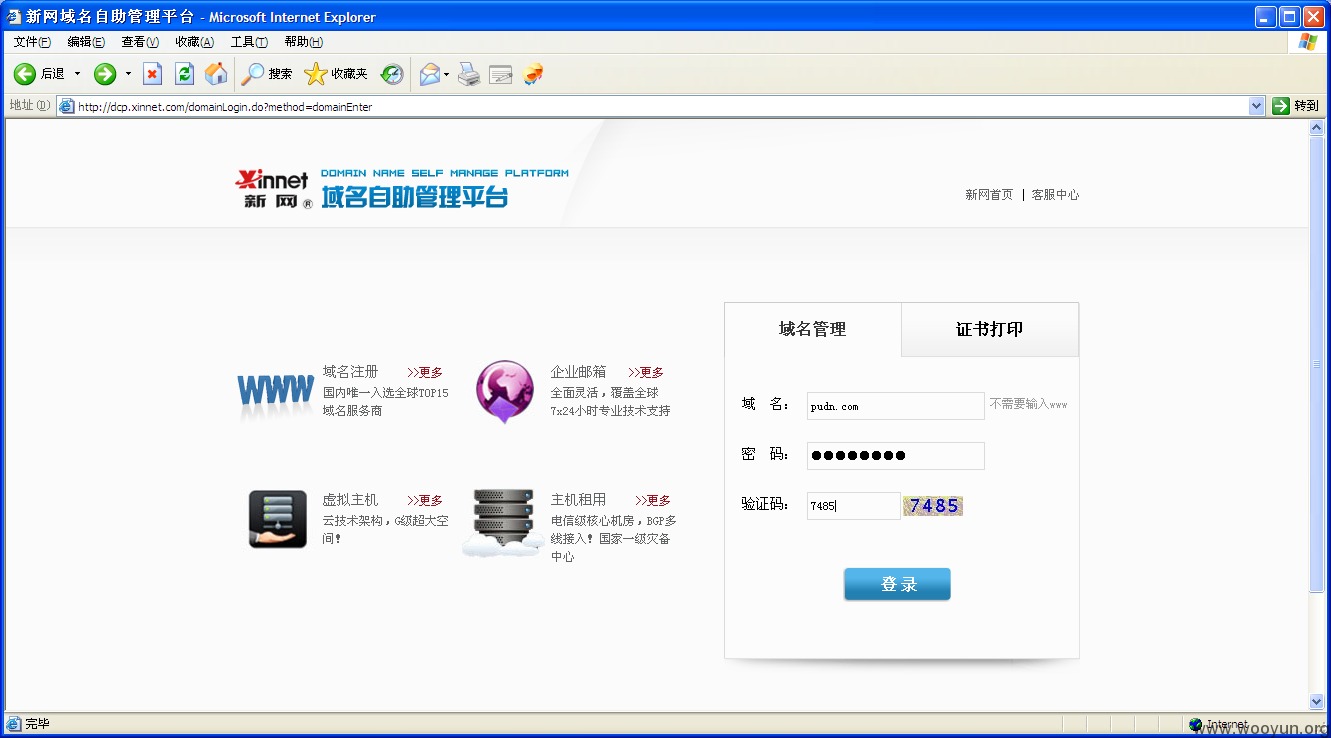Viewport: 1331px width, 738px height.
Task: Click the page icon in address bar
Action: tap(67, 106)
